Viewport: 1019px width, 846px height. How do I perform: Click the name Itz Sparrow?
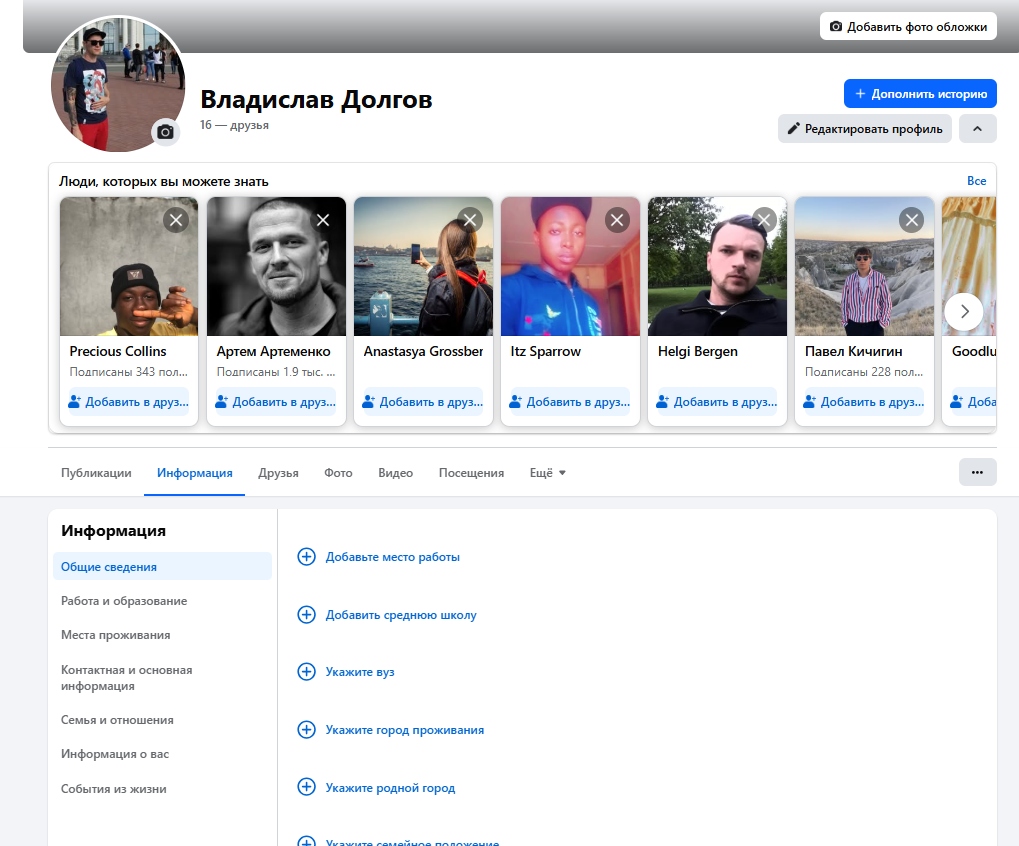(x=545, y=352)
